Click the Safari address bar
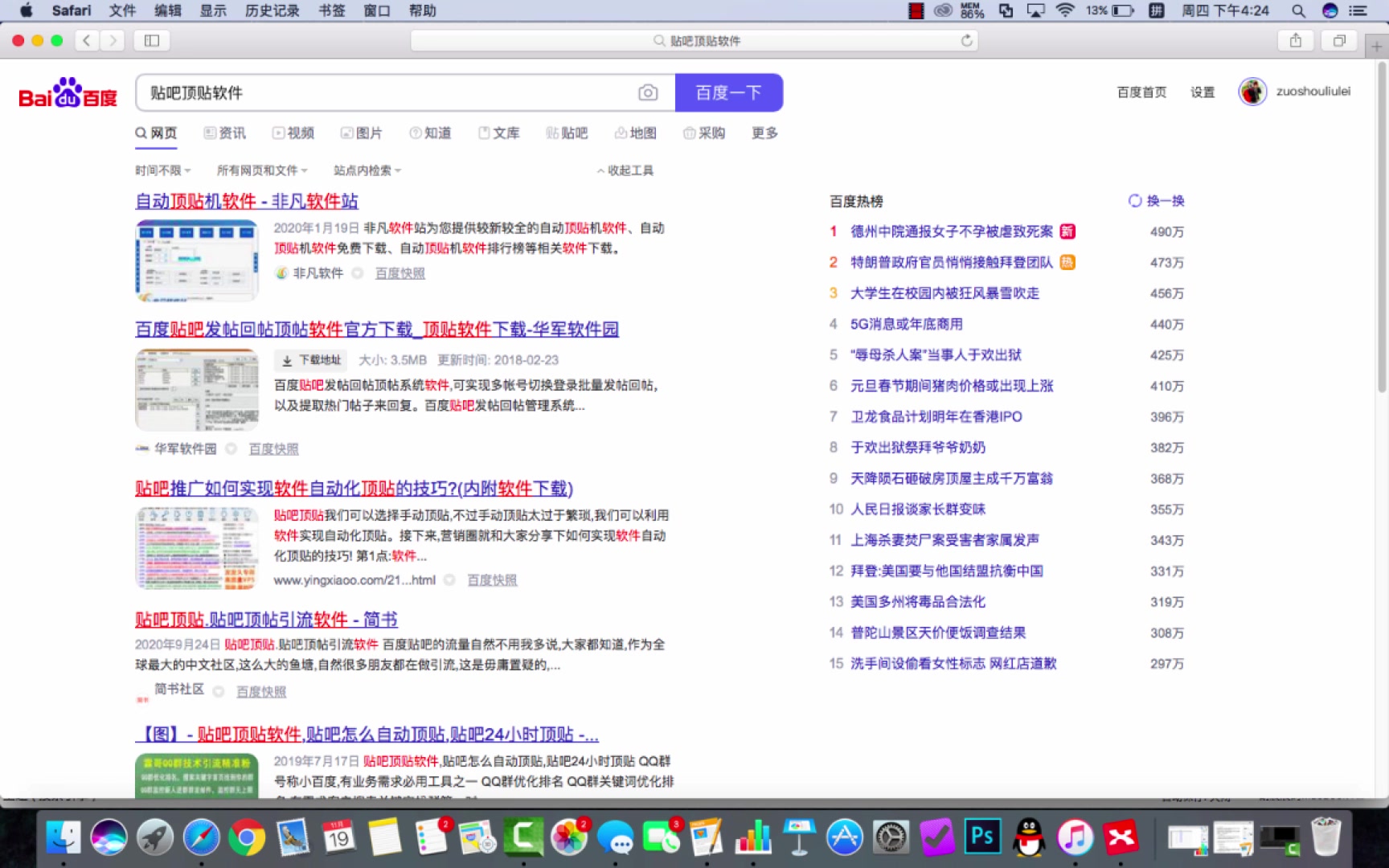 pyautogui.click(x=694, y=40)
